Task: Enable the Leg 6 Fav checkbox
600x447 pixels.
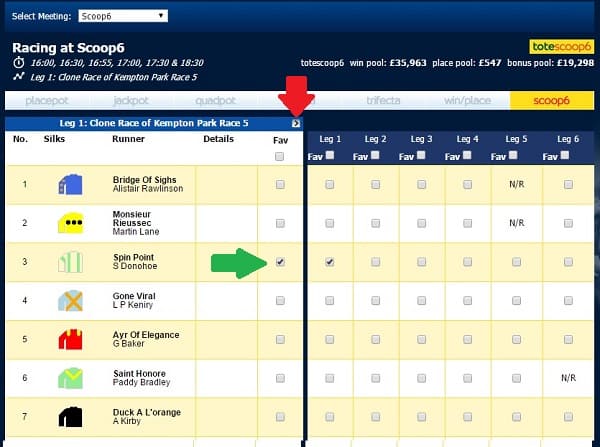Action: (x=564, y=155)
